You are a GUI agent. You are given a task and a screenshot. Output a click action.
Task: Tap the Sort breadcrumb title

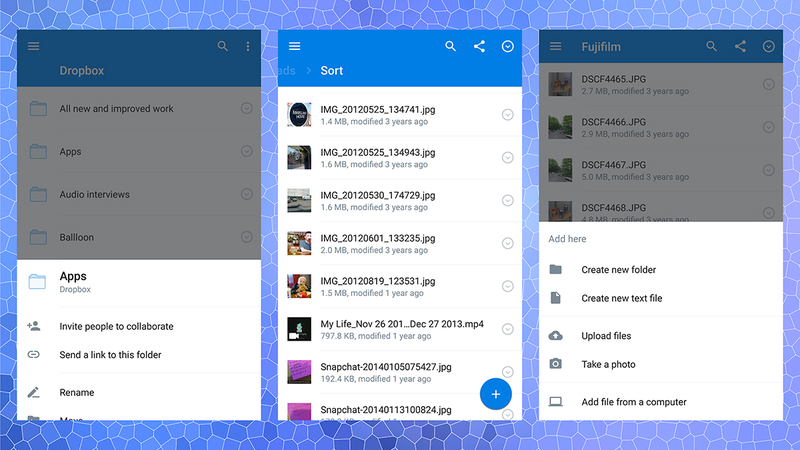point(332,70)
